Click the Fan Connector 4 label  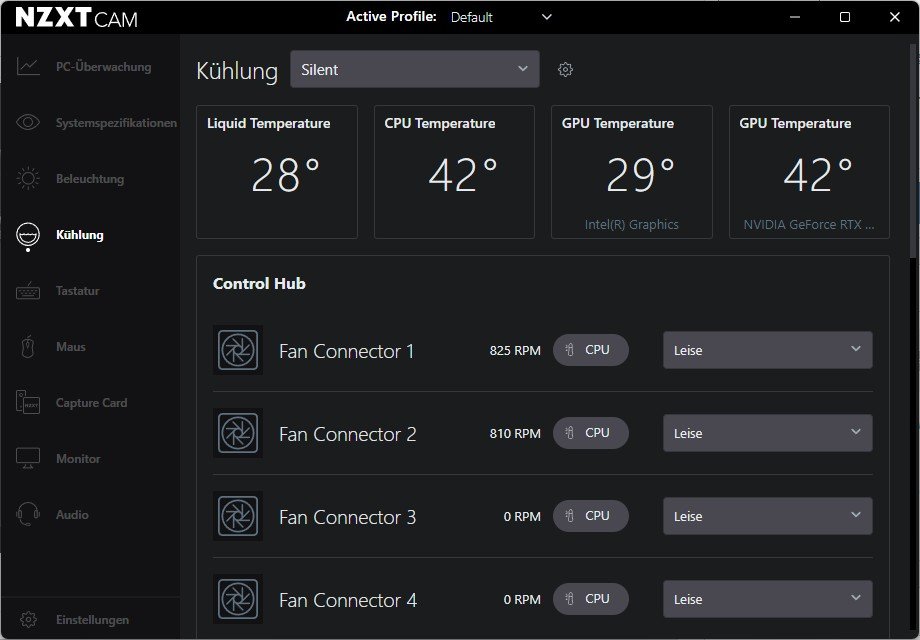(x=347, y=600)
